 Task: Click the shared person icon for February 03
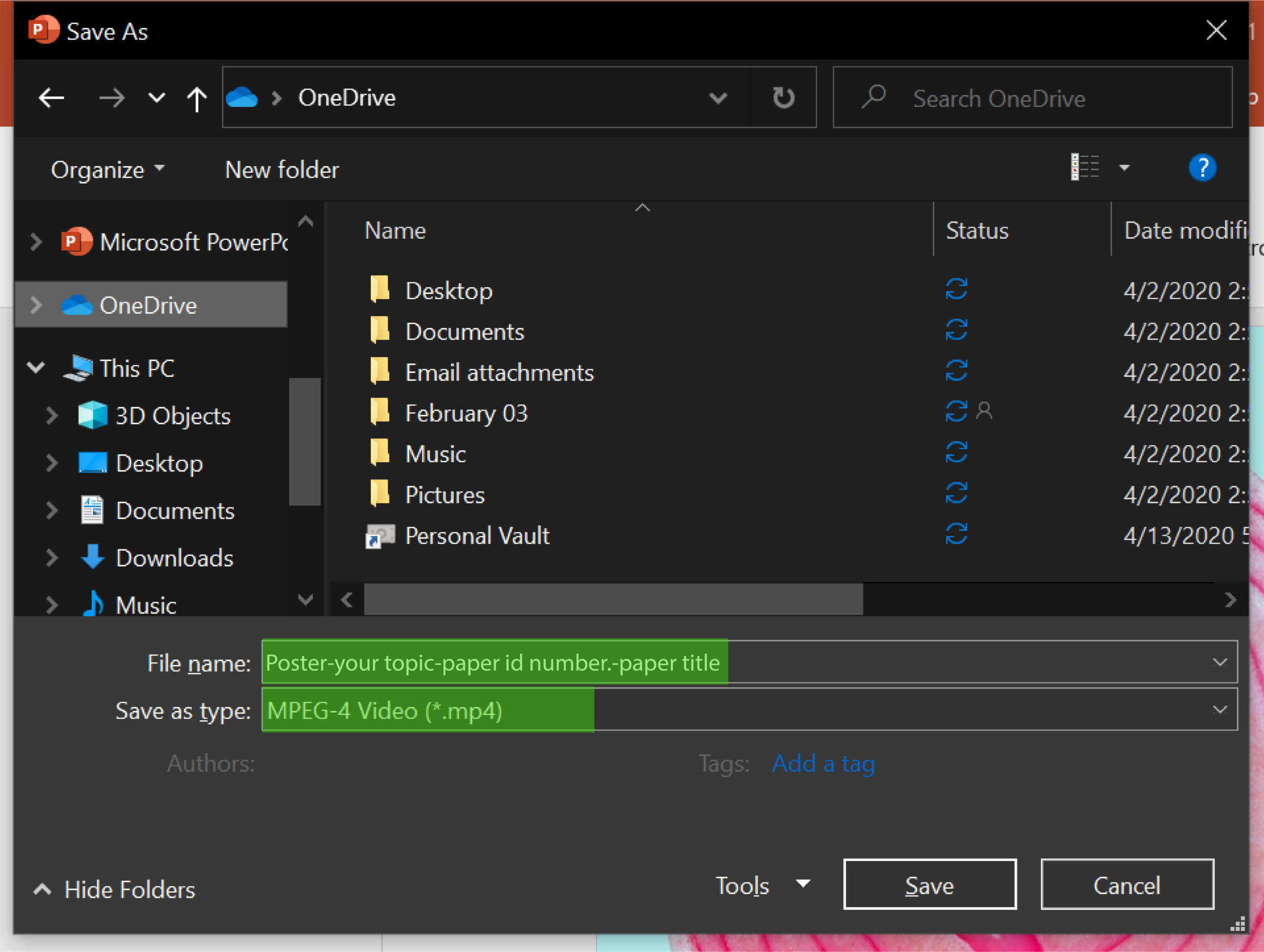tap(984, 411)
